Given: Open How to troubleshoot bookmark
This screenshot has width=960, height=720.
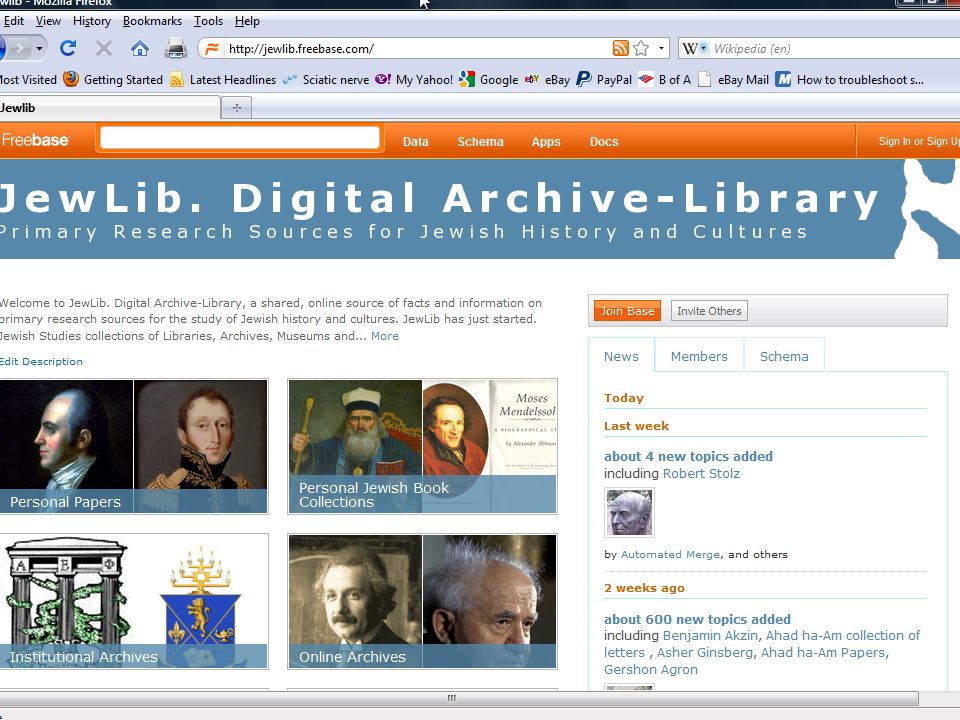Looking at the screenshot, I should 850,80.
